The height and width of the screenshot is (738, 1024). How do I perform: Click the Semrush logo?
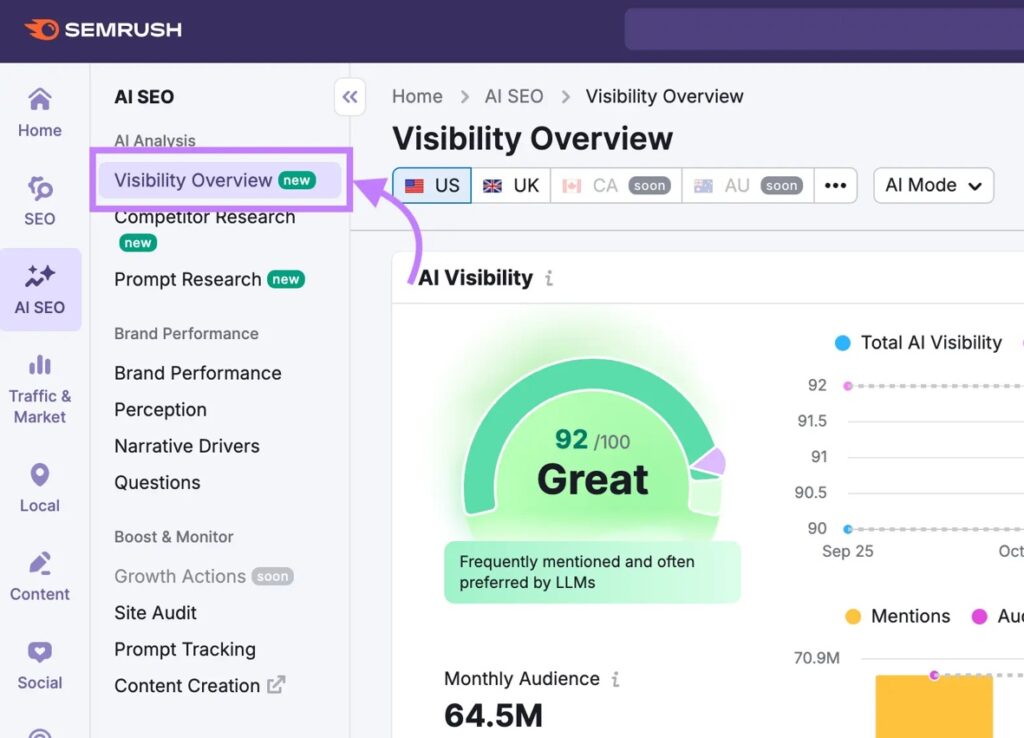pyautogui.click(x=103, y=29)
